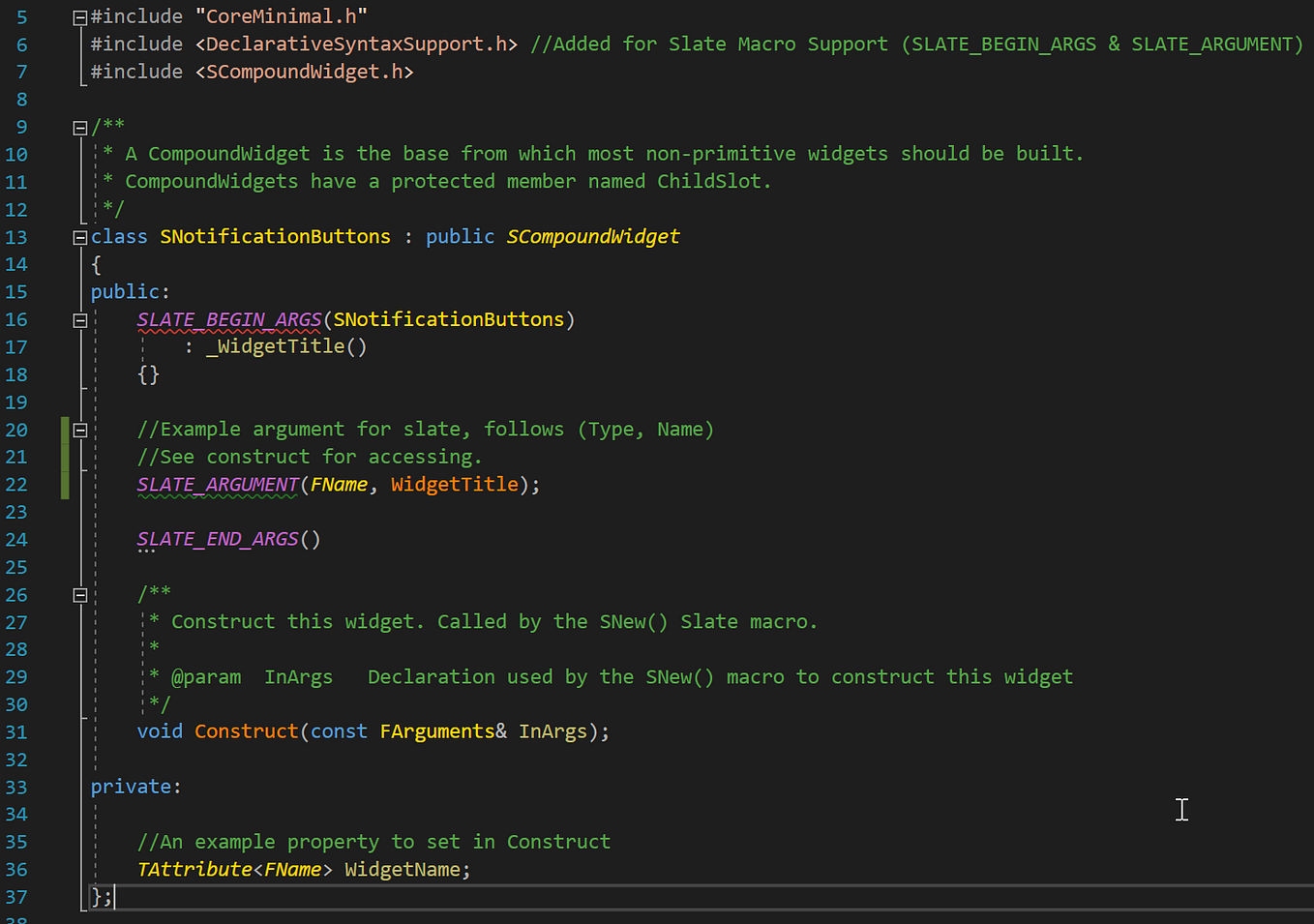The image size is (1314, 924).
Task: Click the SCompoundWidget base class name
Action: (592, 236)
